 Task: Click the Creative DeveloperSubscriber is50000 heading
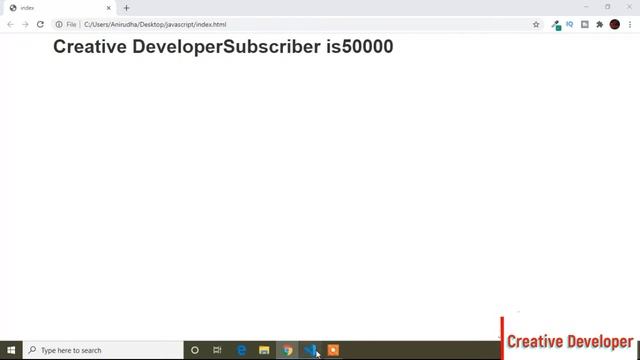223,47
